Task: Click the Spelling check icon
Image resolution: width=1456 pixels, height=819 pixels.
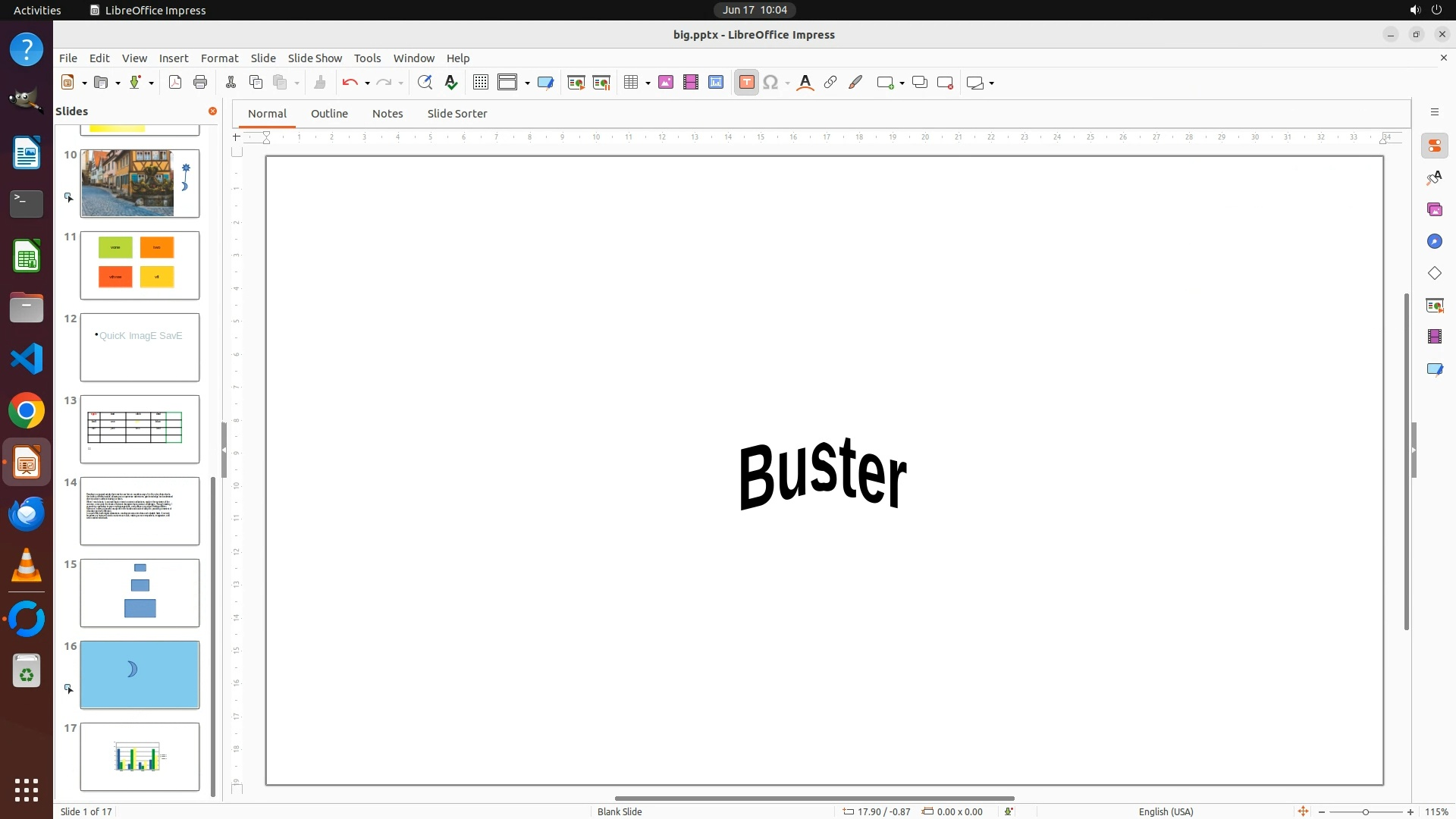Action: coord(451,83)
